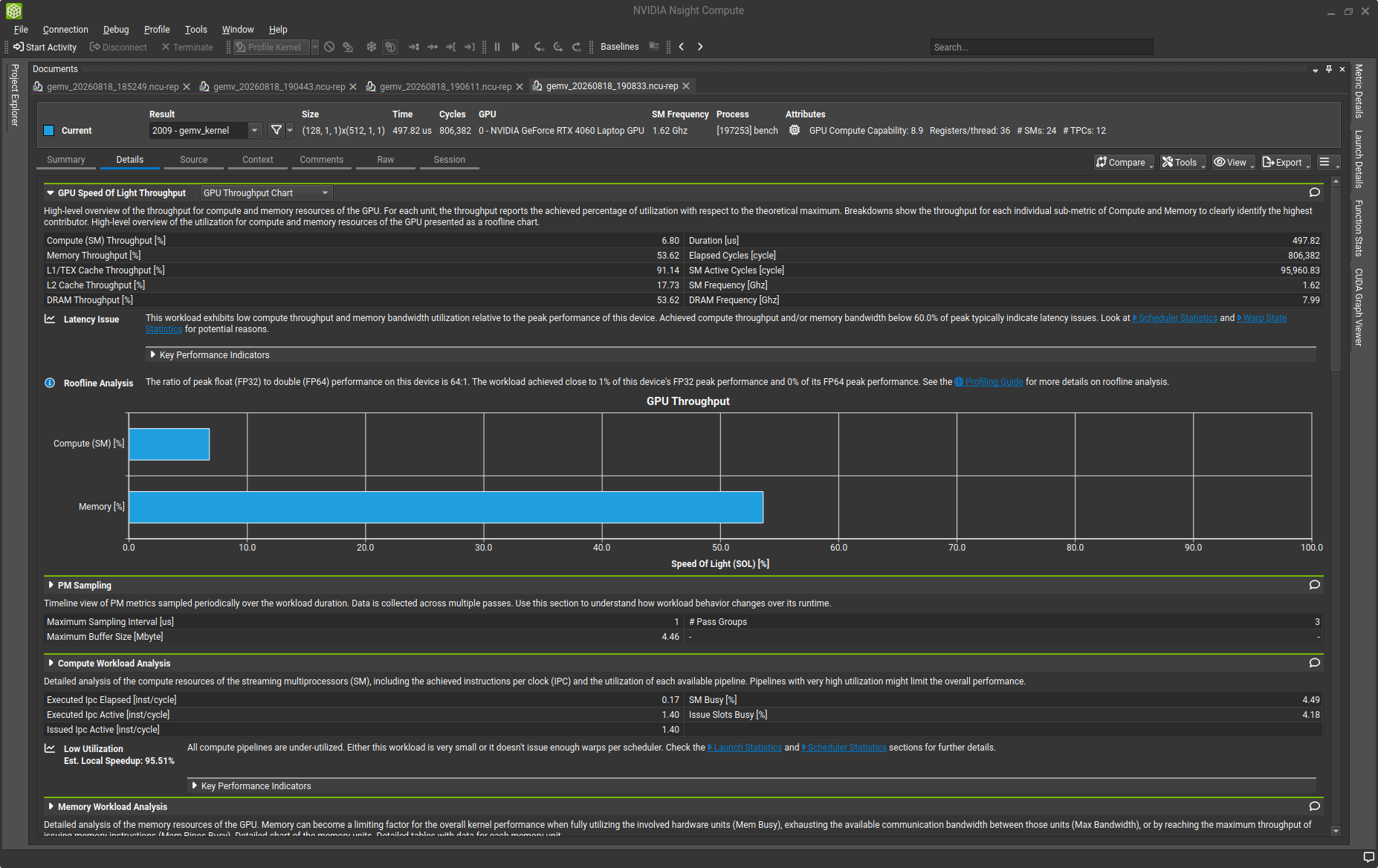1378x868 pixels.
Task: Go to the next baseline arrow
Action: pos(700,47)
